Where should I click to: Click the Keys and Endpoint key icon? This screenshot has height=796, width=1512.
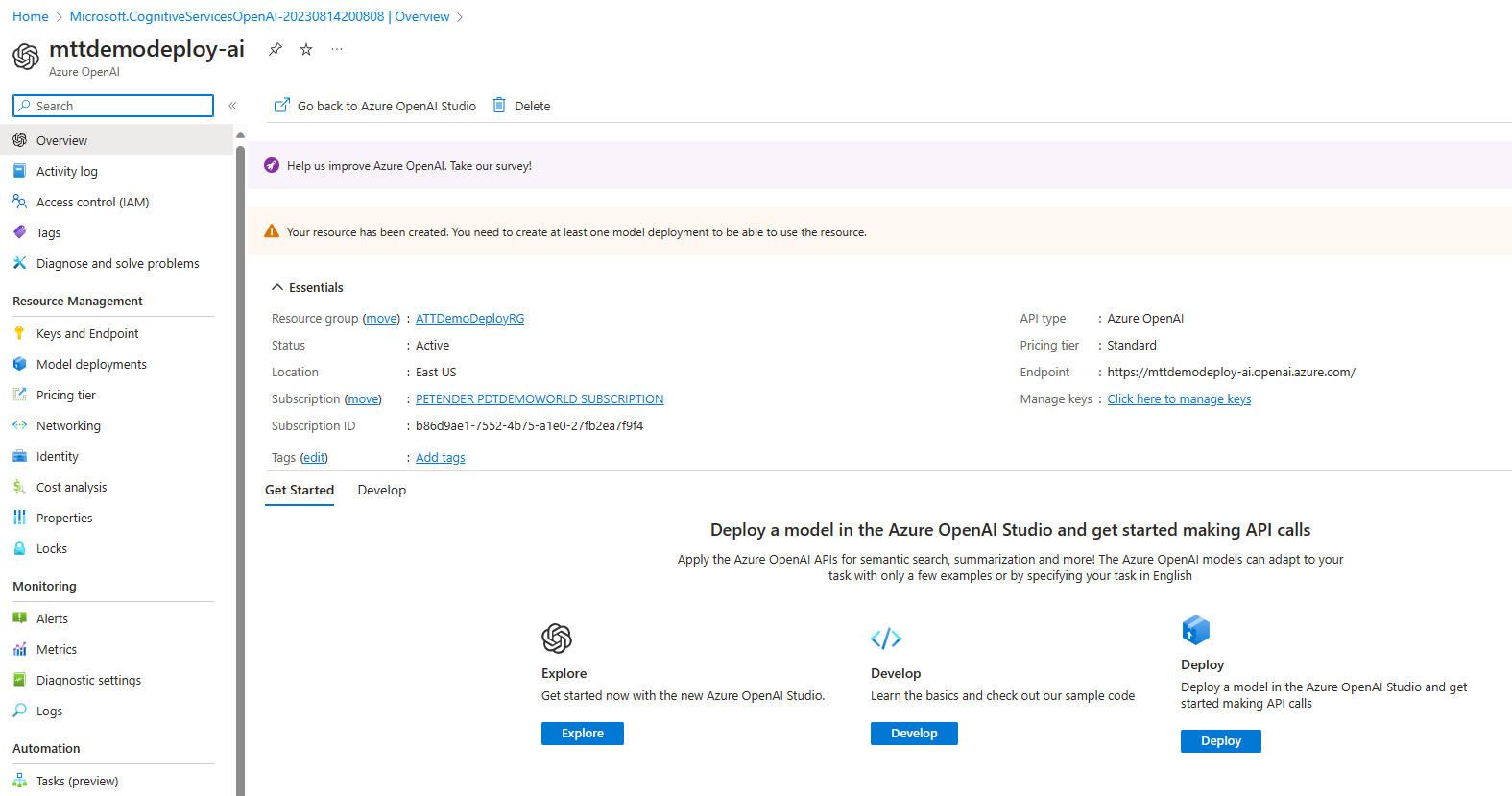(19, 333)
